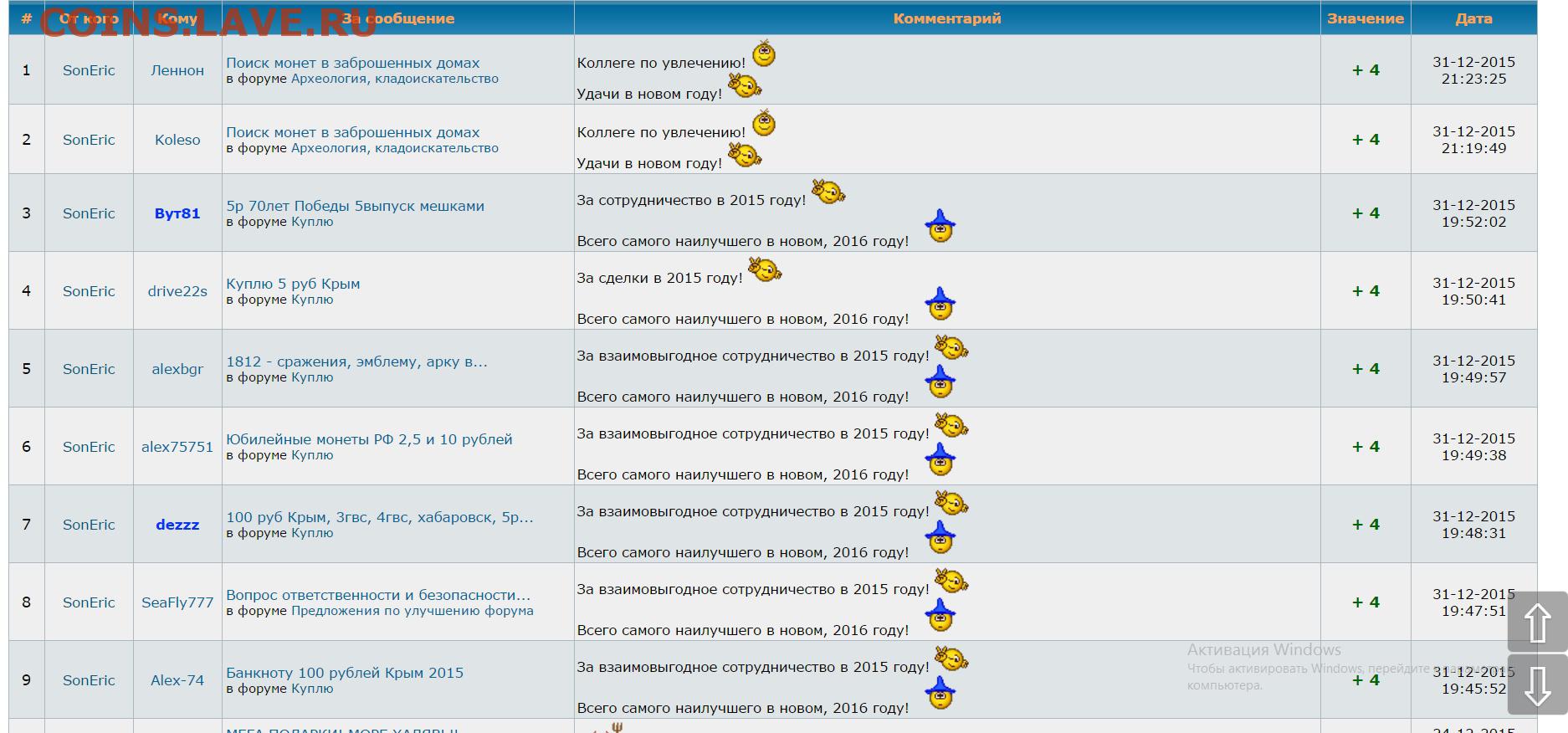Click the 'Дата' column header

coord(1473,18)
